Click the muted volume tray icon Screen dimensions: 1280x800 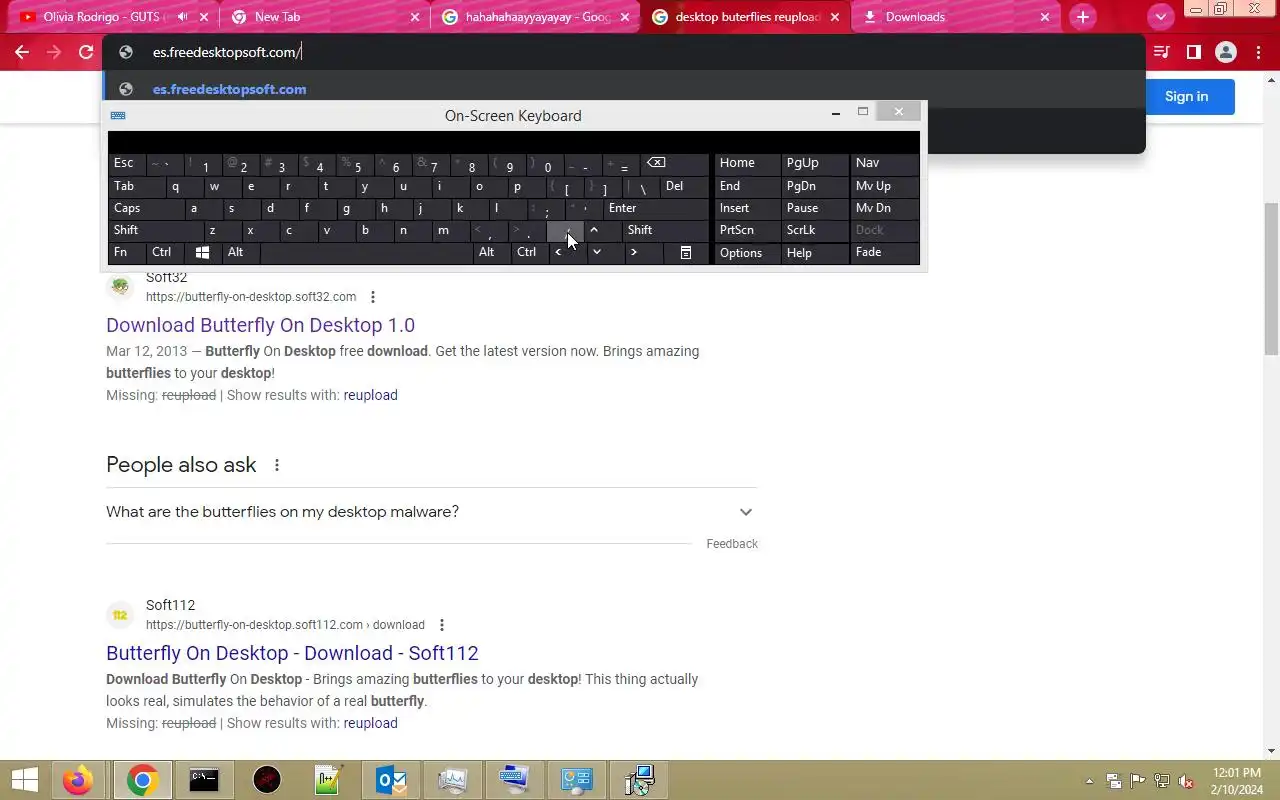[x=1186, y=781]
